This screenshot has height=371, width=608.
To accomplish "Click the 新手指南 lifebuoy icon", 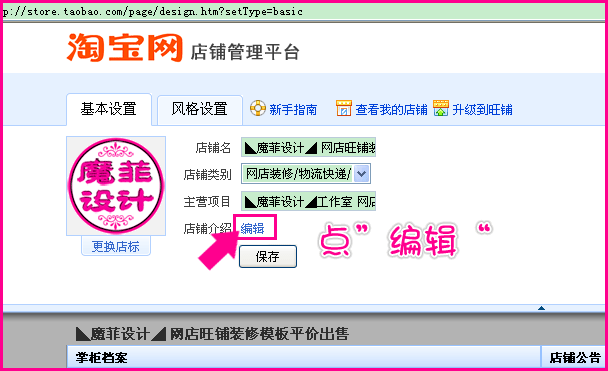I will click(x=258, y=108).
